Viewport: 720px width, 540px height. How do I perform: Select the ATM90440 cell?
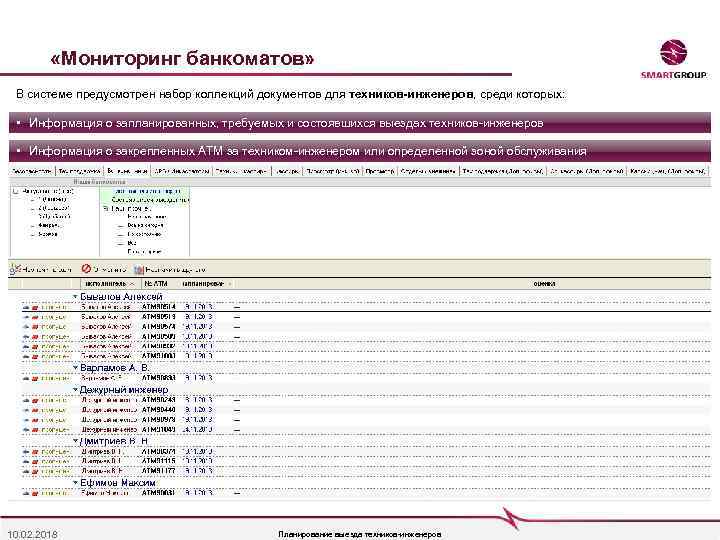(158, 410)
